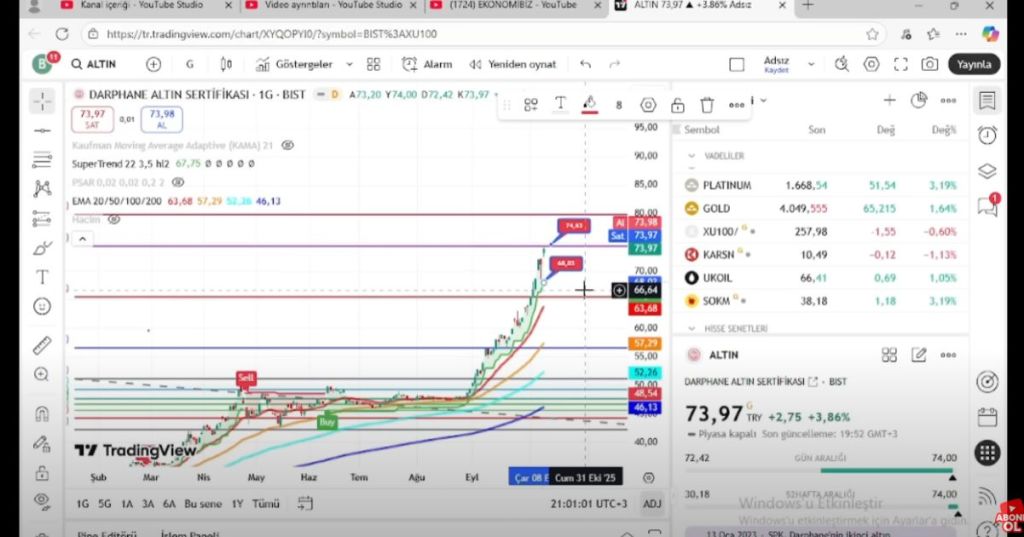Add symbol to compare with plus icon
This screenshot has width=1024, height=537.
point(153,64)
